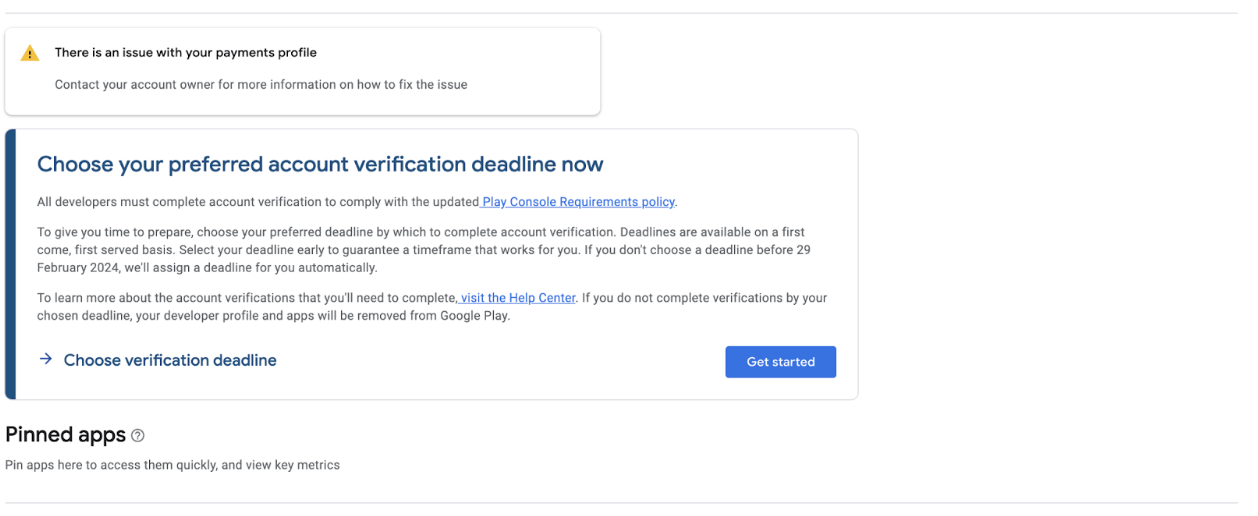Click the arrow icon before Choose verification deadline
The width and height of the screenshot is (1258, 516).
[x=45, y=359]
